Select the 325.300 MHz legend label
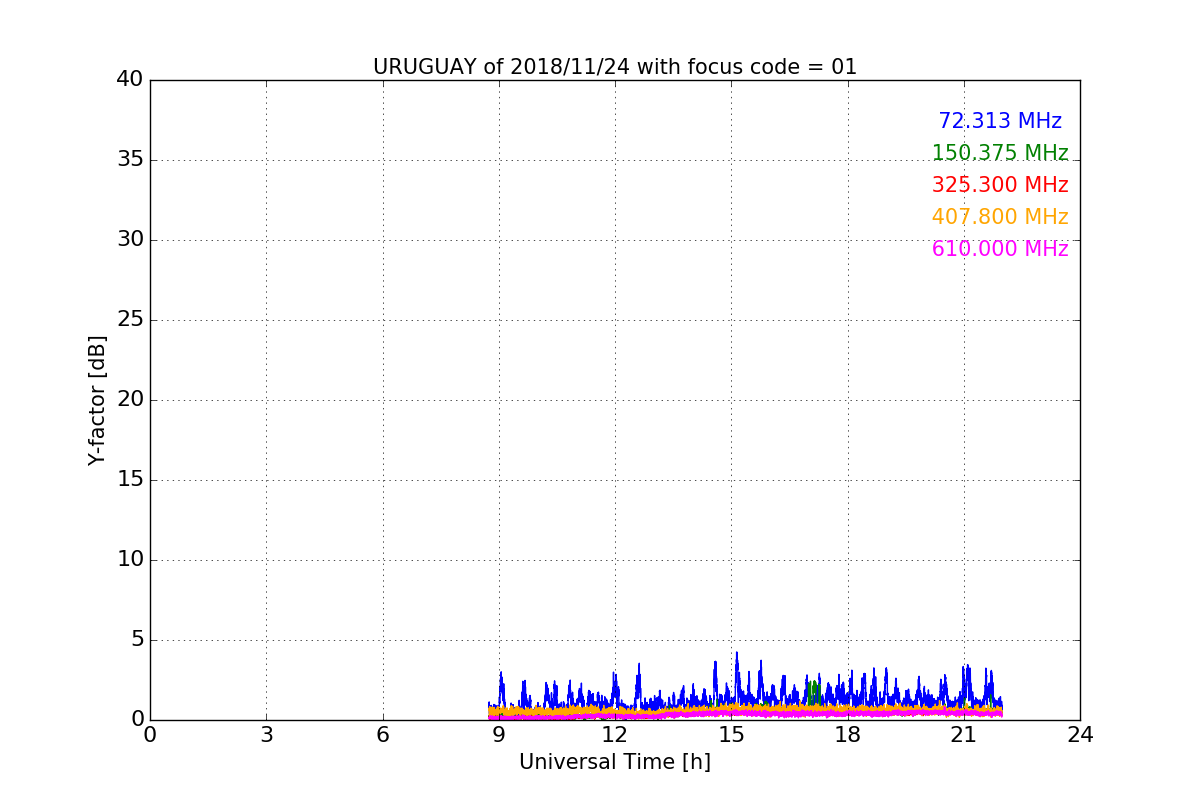The height and width of the screenshot is (800, 1200). [x=1000, y=185]
